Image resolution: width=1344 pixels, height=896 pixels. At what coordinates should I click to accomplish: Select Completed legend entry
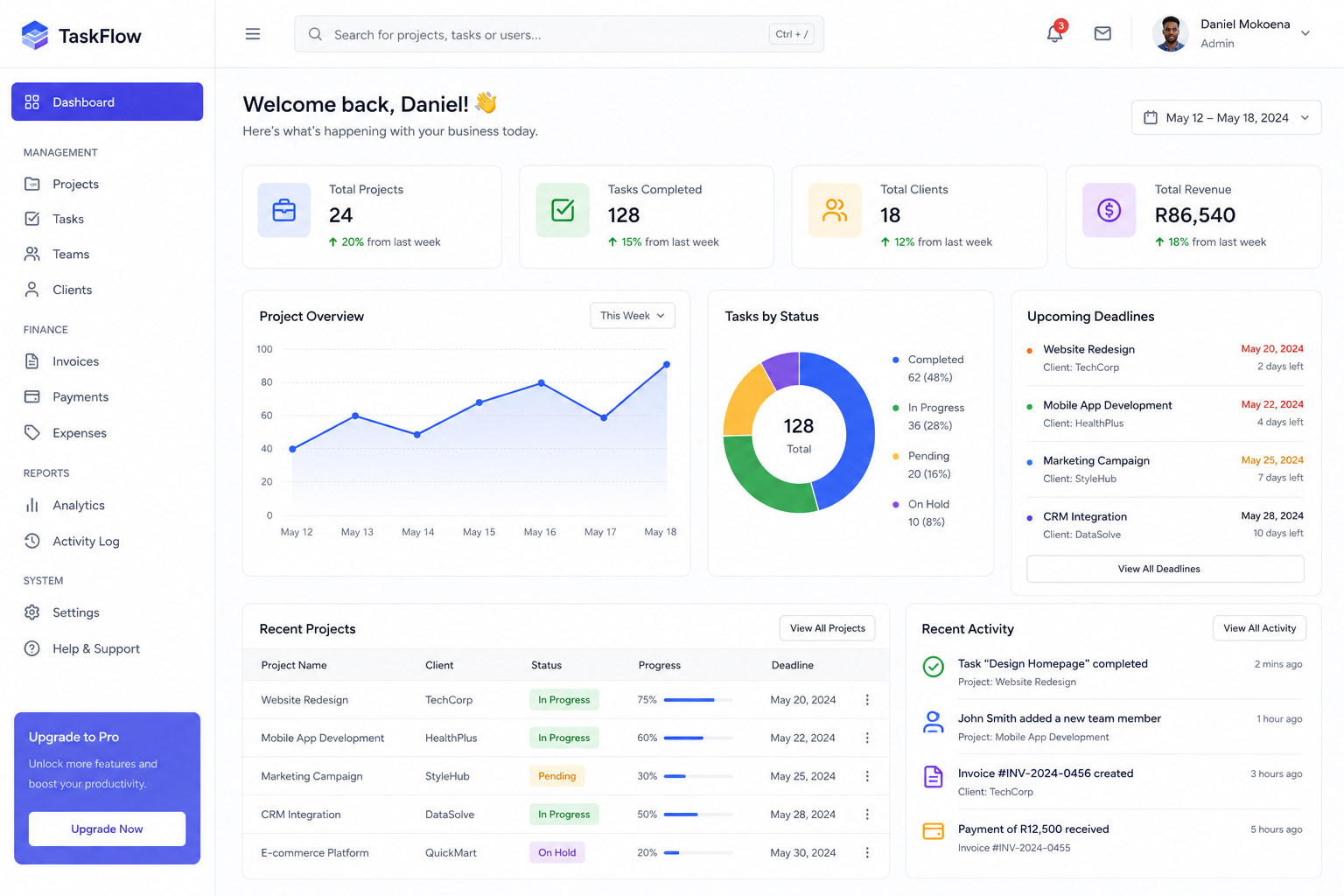pos(928,368)
